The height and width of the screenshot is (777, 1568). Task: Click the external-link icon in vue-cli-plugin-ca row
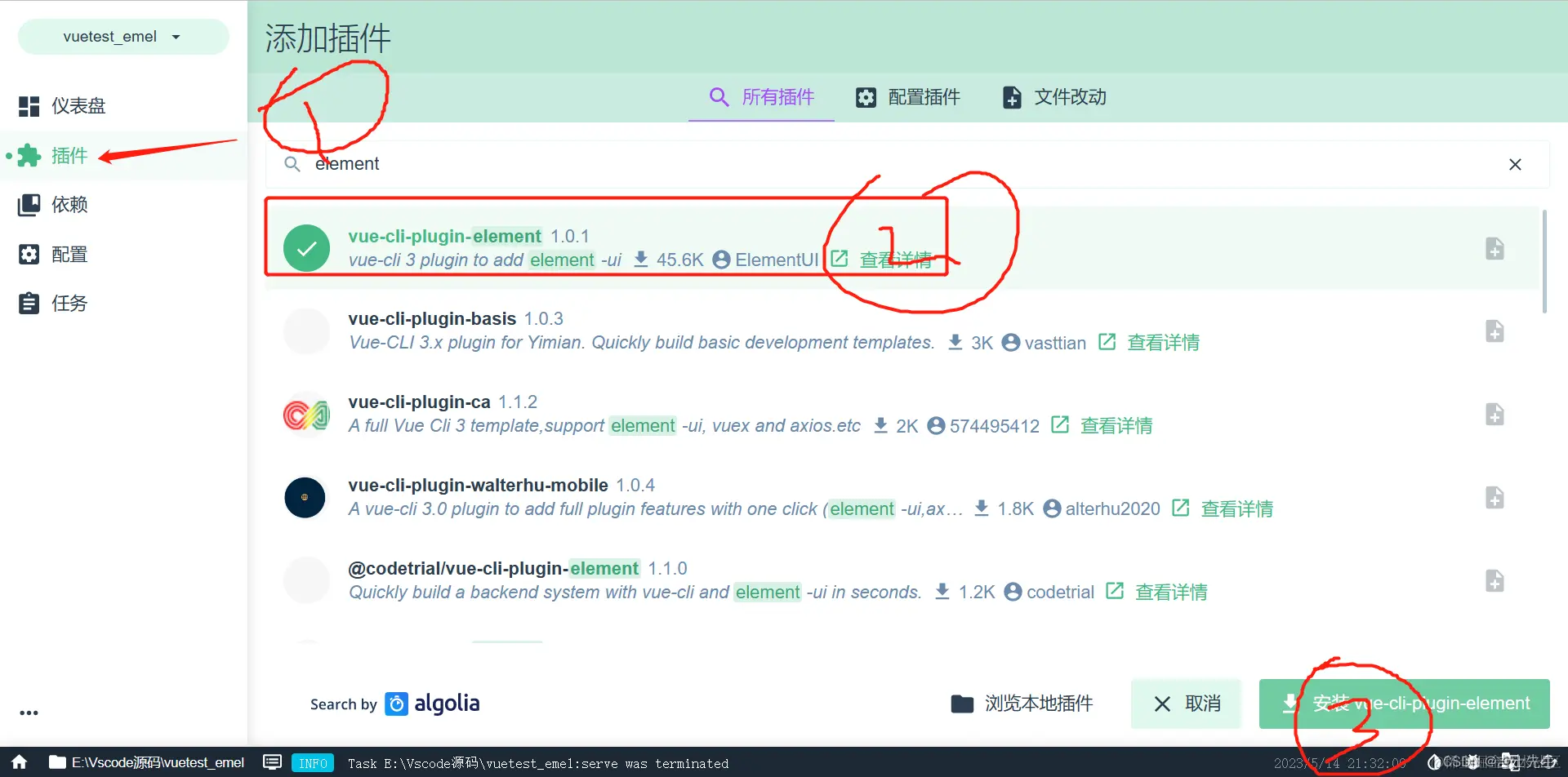1060,425
